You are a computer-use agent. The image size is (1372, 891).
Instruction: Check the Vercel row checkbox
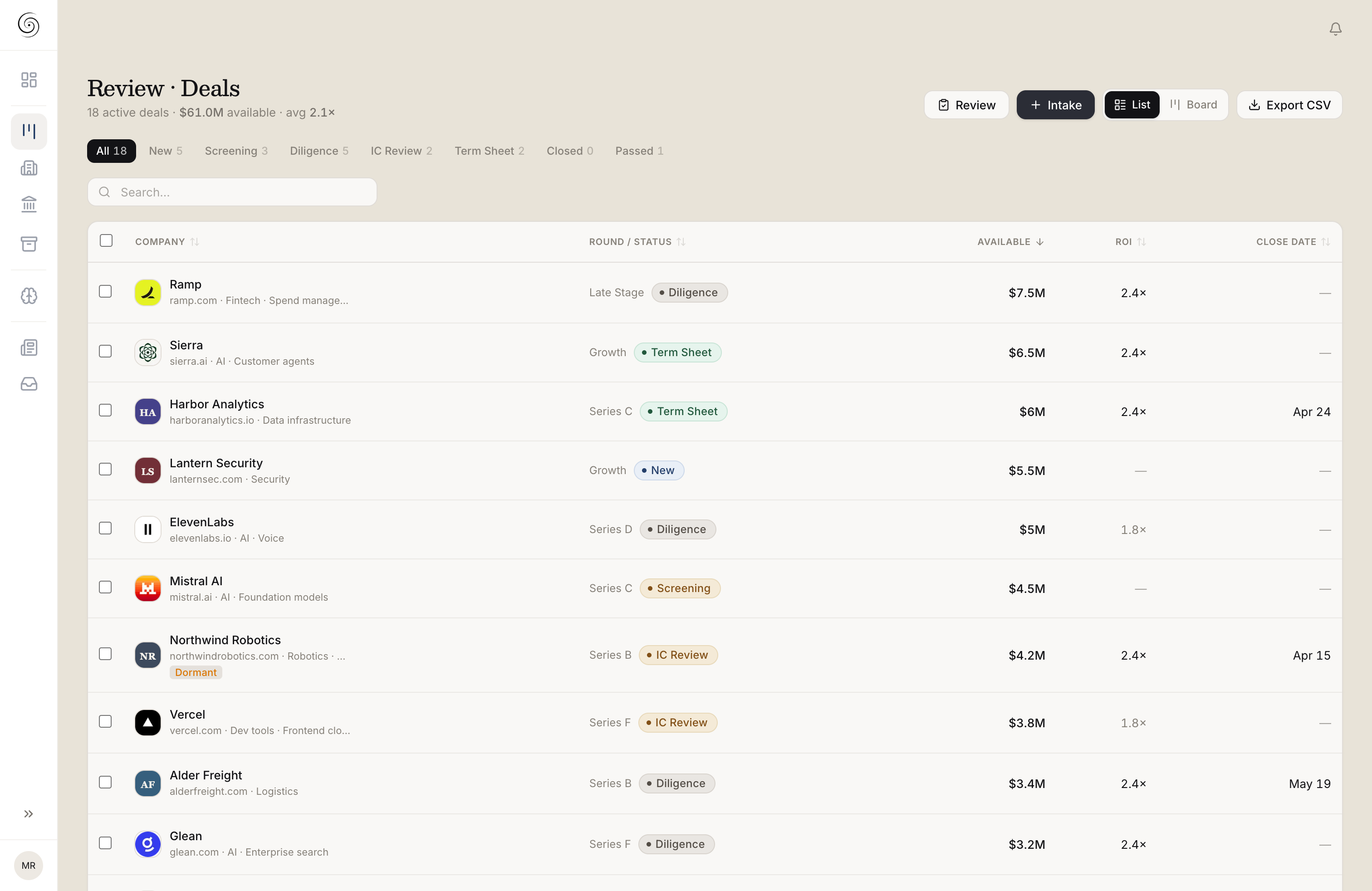pos(106,722)
